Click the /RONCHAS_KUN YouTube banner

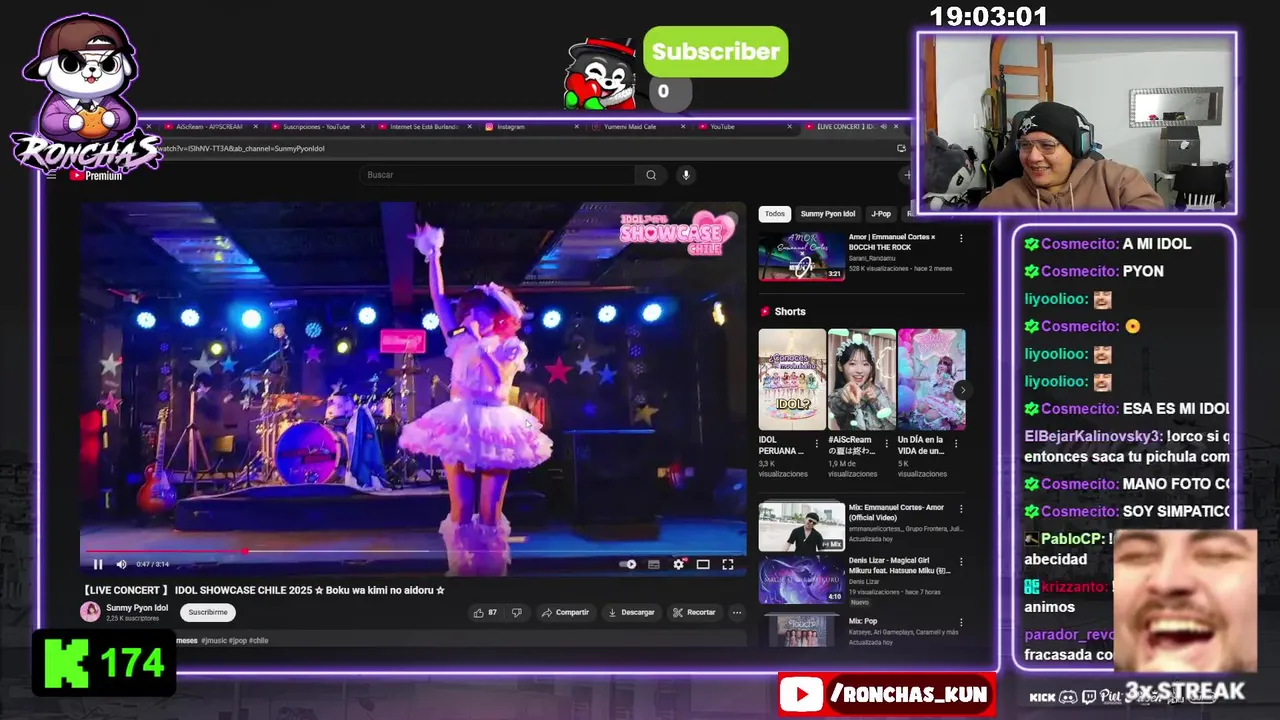887,694
